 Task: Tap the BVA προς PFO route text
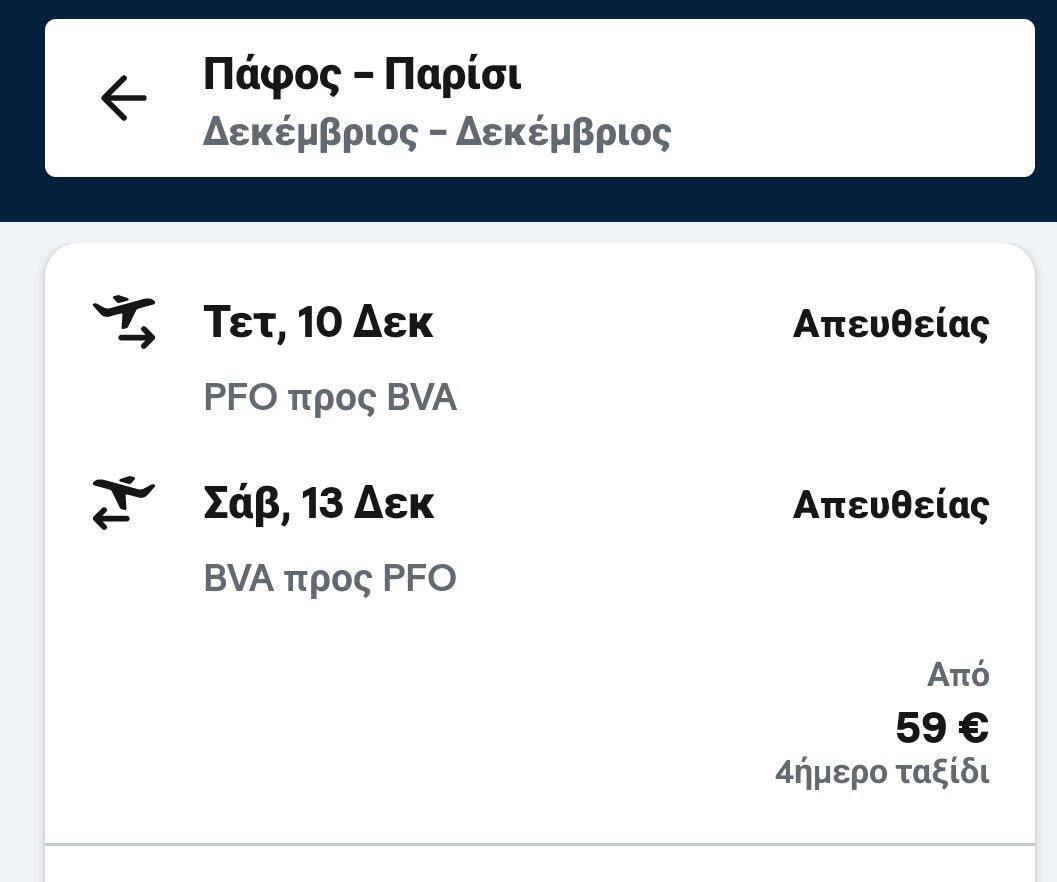(330, 578)
